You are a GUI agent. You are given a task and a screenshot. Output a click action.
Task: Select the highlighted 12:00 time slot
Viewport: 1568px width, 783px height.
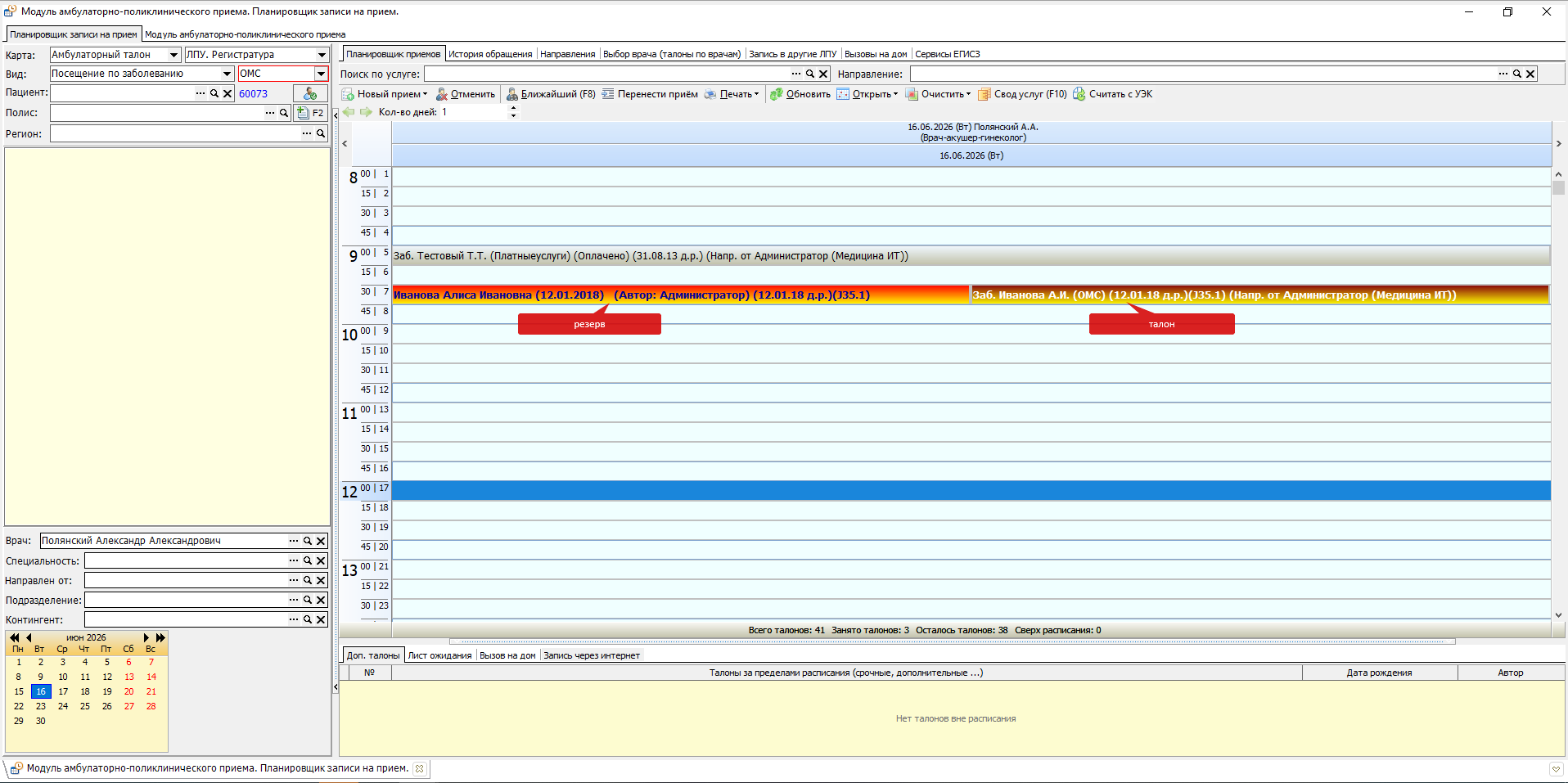[x=971, y=491]
